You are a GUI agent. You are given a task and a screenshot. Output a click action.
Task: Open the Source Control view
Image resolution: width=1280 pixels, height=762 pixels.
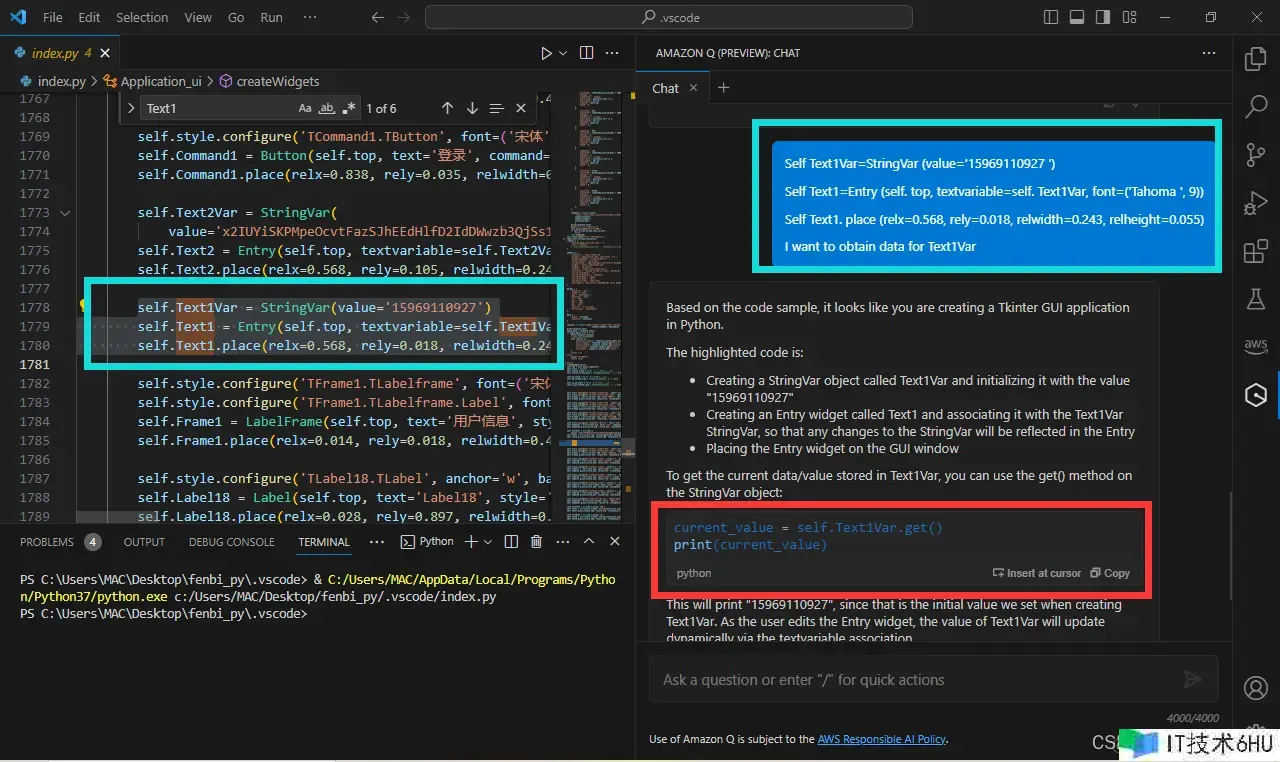click(x=1256, y=155)
